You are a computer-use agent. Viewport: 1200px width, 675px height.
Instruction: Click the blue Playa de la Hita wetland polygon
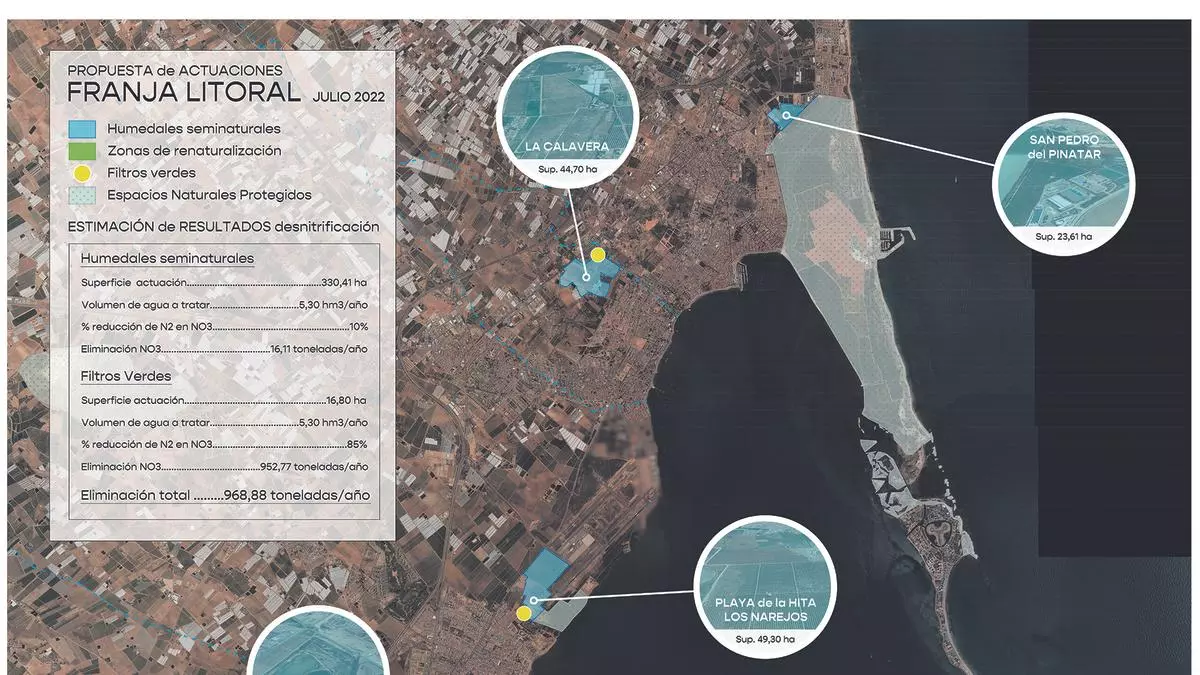coord(543,578)
